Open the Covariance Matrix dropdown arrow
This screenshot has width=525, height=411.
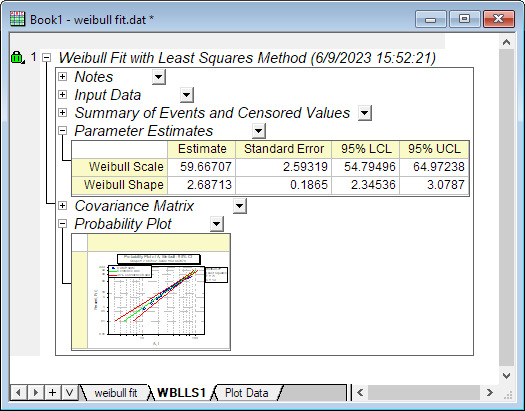click(x=240, y=206)
